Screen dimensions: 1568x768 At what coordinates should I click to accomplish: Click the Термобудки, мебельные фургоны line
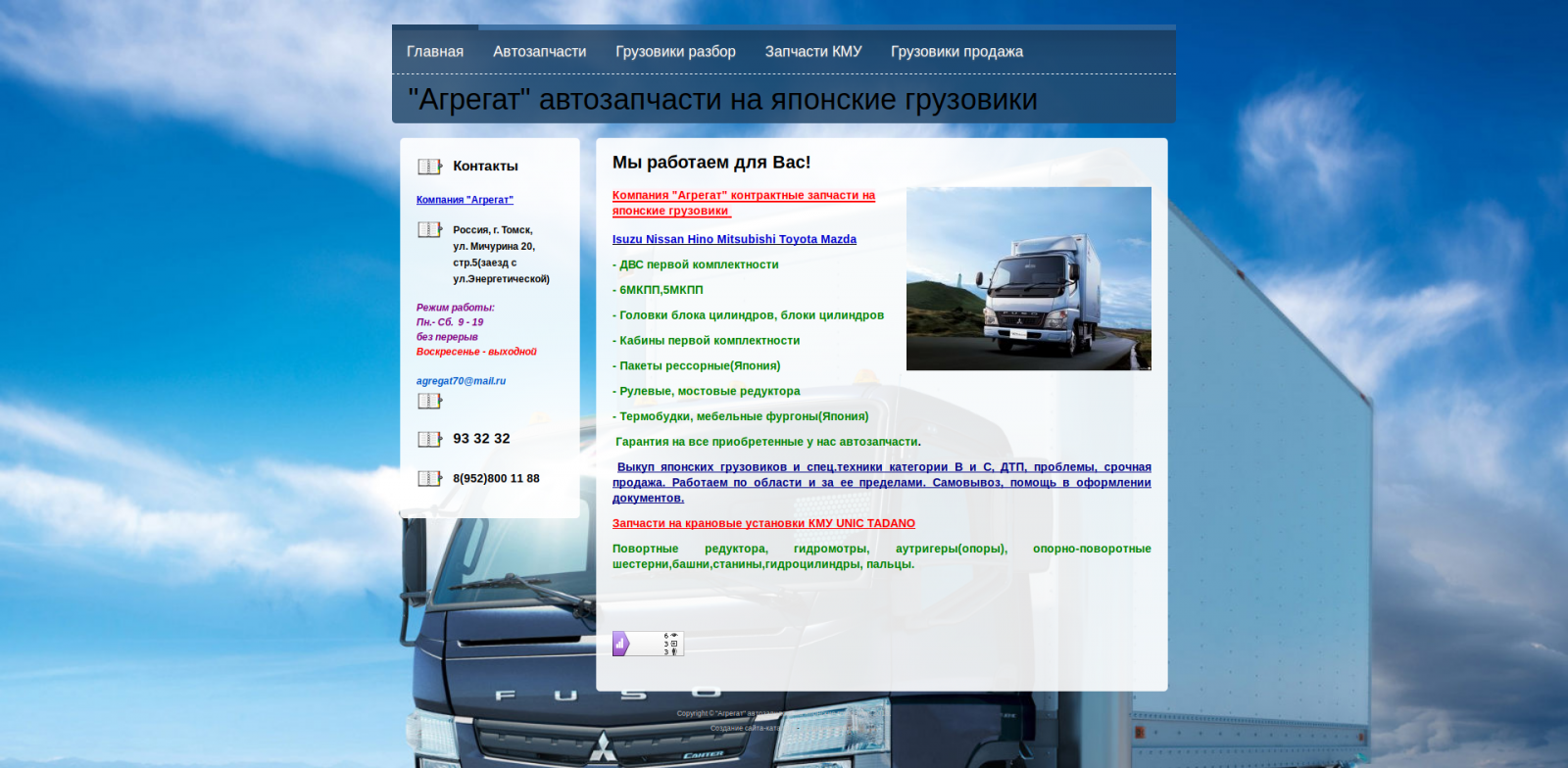[741, 417]
